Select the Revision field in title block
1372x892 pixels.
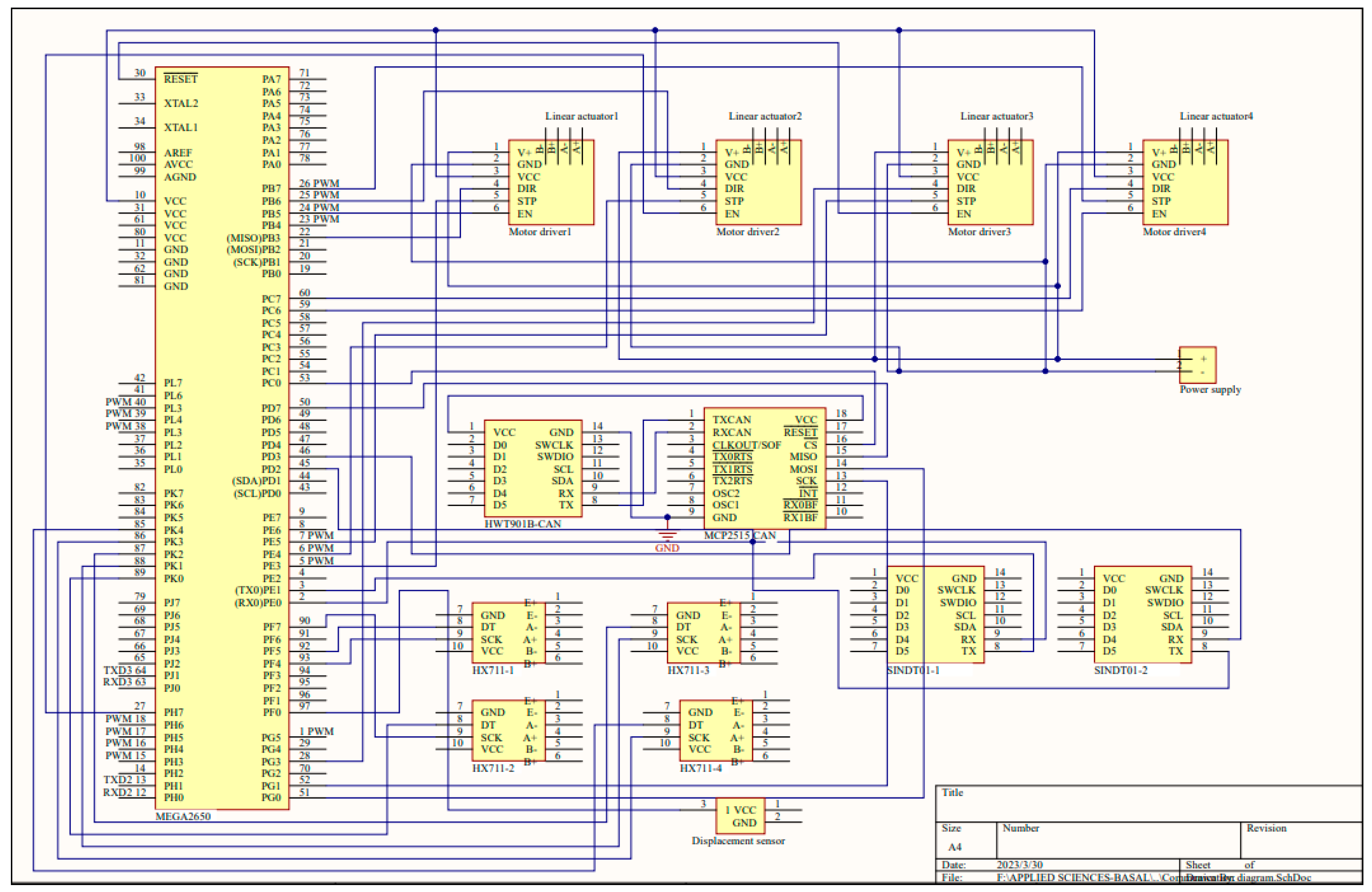point(1266,828)
